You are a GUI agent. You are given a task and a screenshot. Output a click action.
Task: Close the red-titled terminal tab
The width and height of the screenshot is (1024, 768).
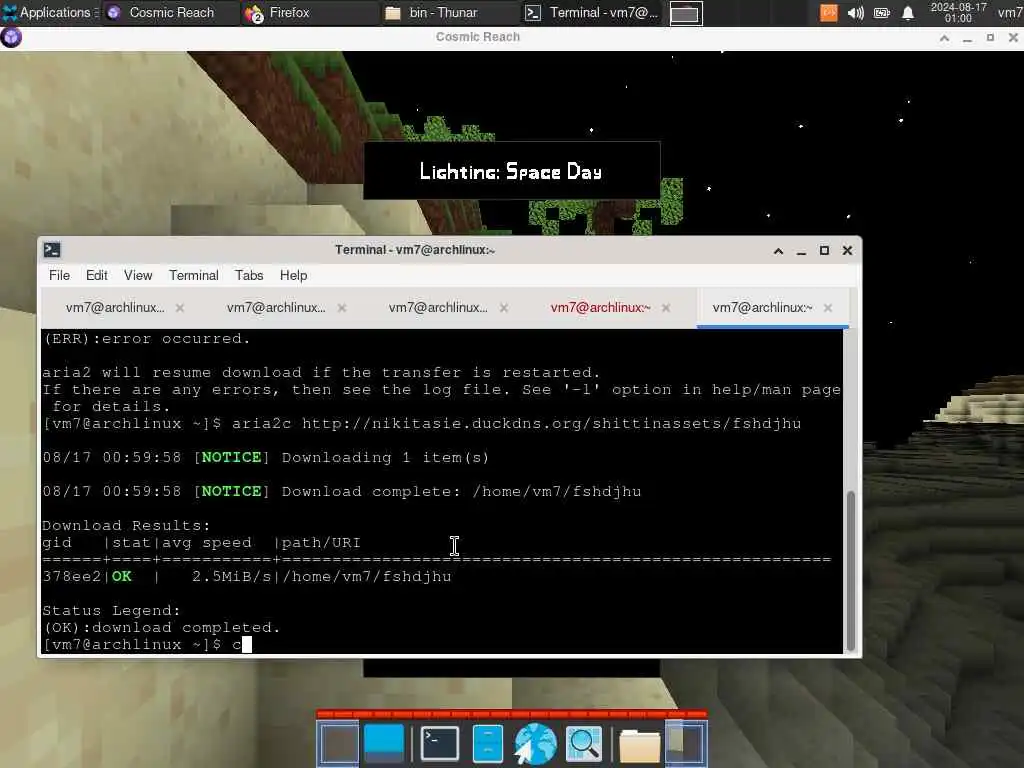(665, 308)
